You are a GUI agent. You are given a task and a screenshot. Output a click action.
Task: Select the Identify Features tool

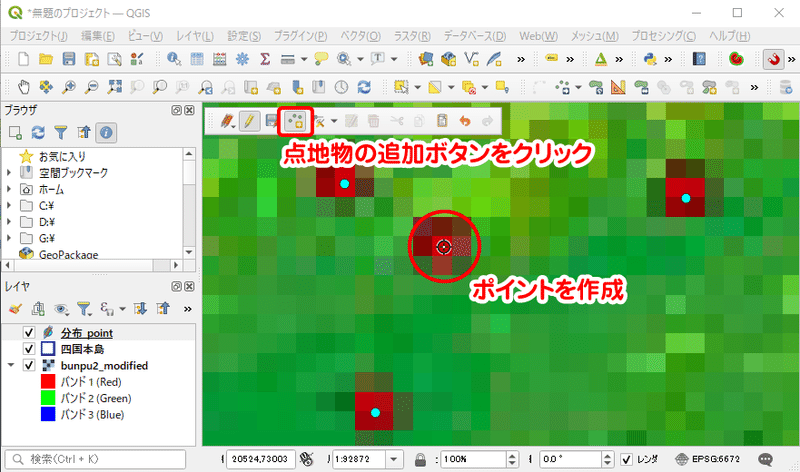[x=174, y=59]
